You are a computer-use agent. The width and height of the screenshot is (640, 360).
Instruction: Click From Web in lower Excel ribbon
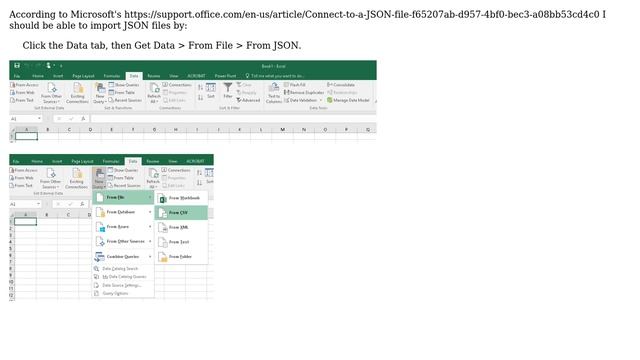pos(22,178)
